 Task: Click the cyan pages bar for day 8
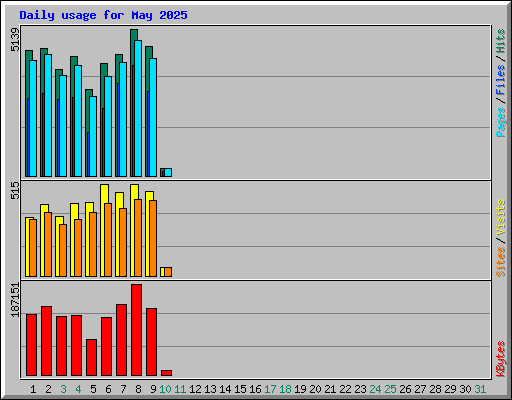pos(138,108)
